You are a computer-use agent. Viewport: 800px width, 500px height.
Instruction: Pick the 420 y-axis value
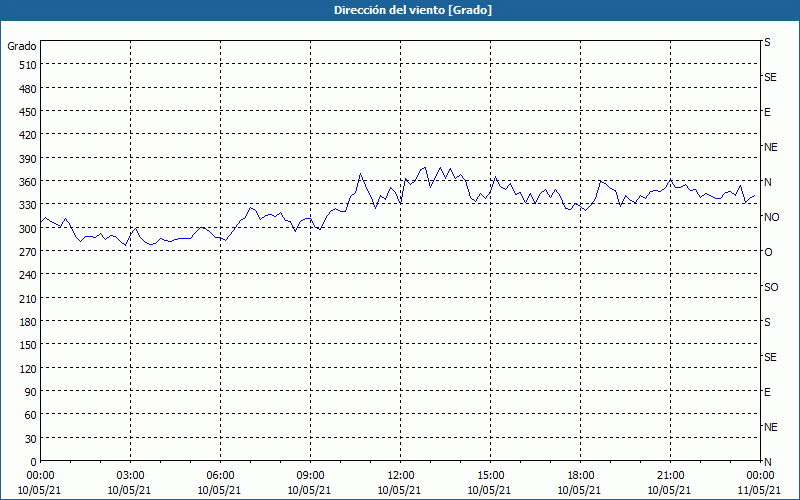pyautogui.click(x=29, y=135)
